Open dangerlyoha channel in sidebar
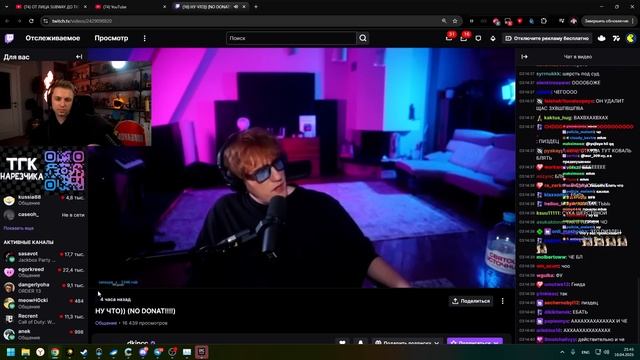The image size is (640, 360). point(44,288)
